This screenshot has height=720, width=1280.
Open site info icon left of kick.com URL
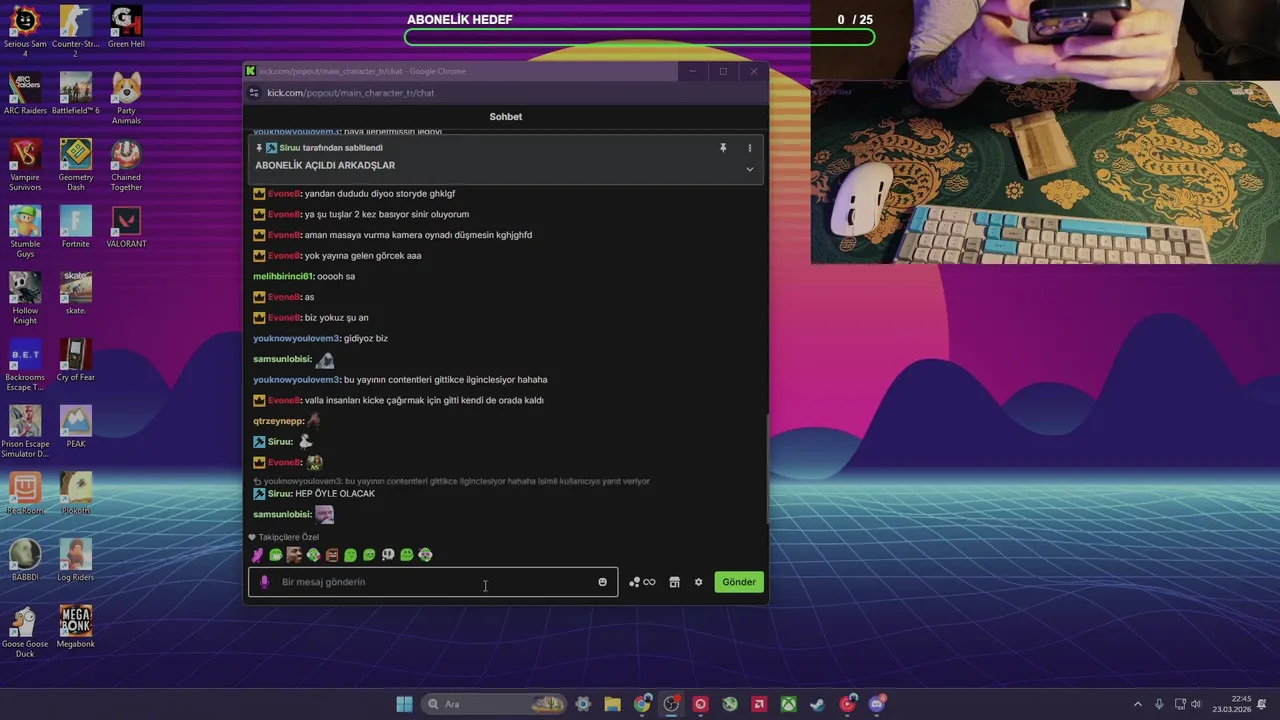[x=254, y=93]
